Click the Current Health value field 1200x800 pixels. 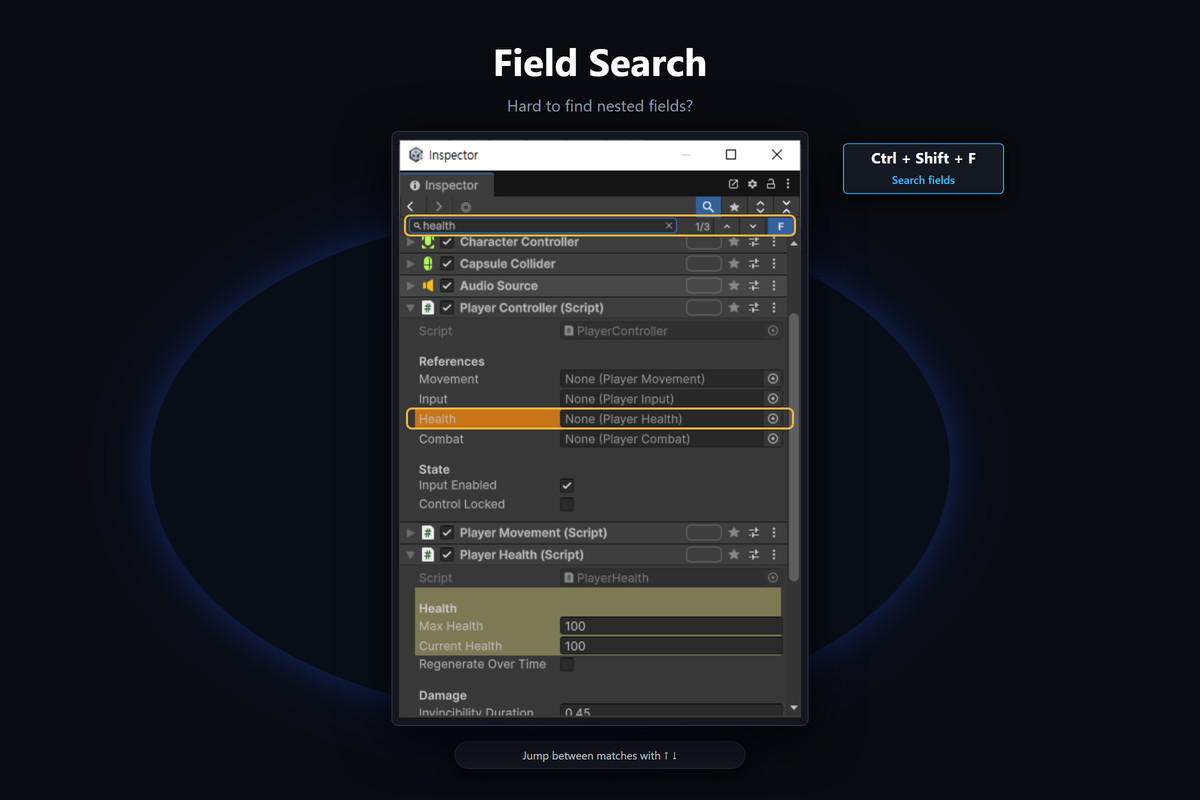(x=672, y=646)
